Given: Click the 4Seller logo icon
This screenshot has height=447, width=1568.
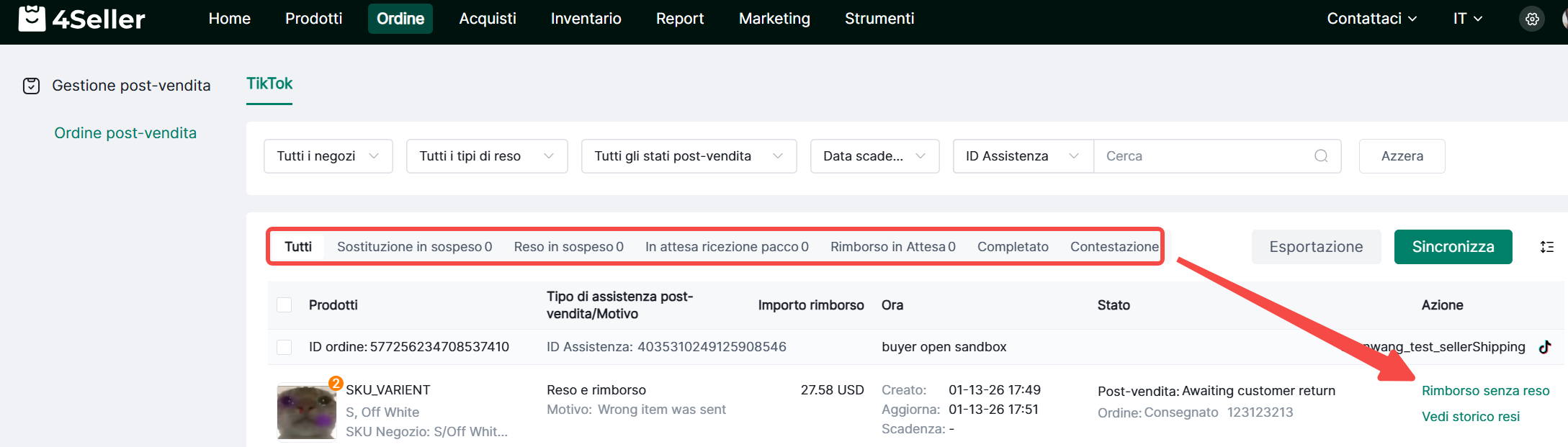Looking at the screenshot, I should 32,18.
